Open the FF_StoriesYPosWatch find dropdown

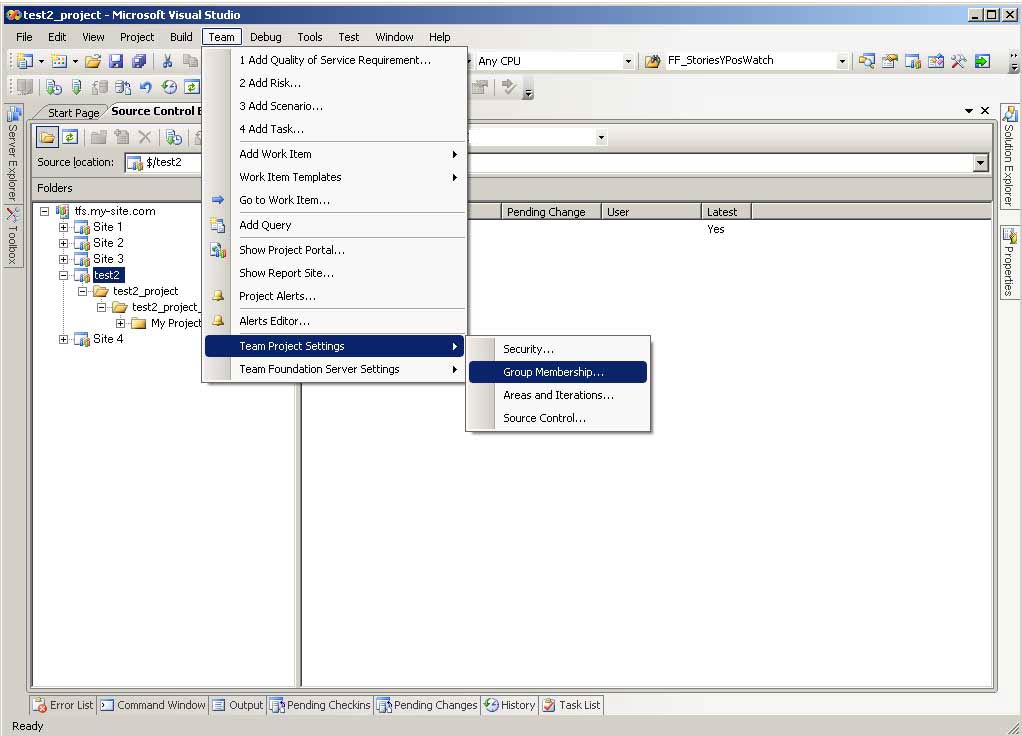click(842, 61)
